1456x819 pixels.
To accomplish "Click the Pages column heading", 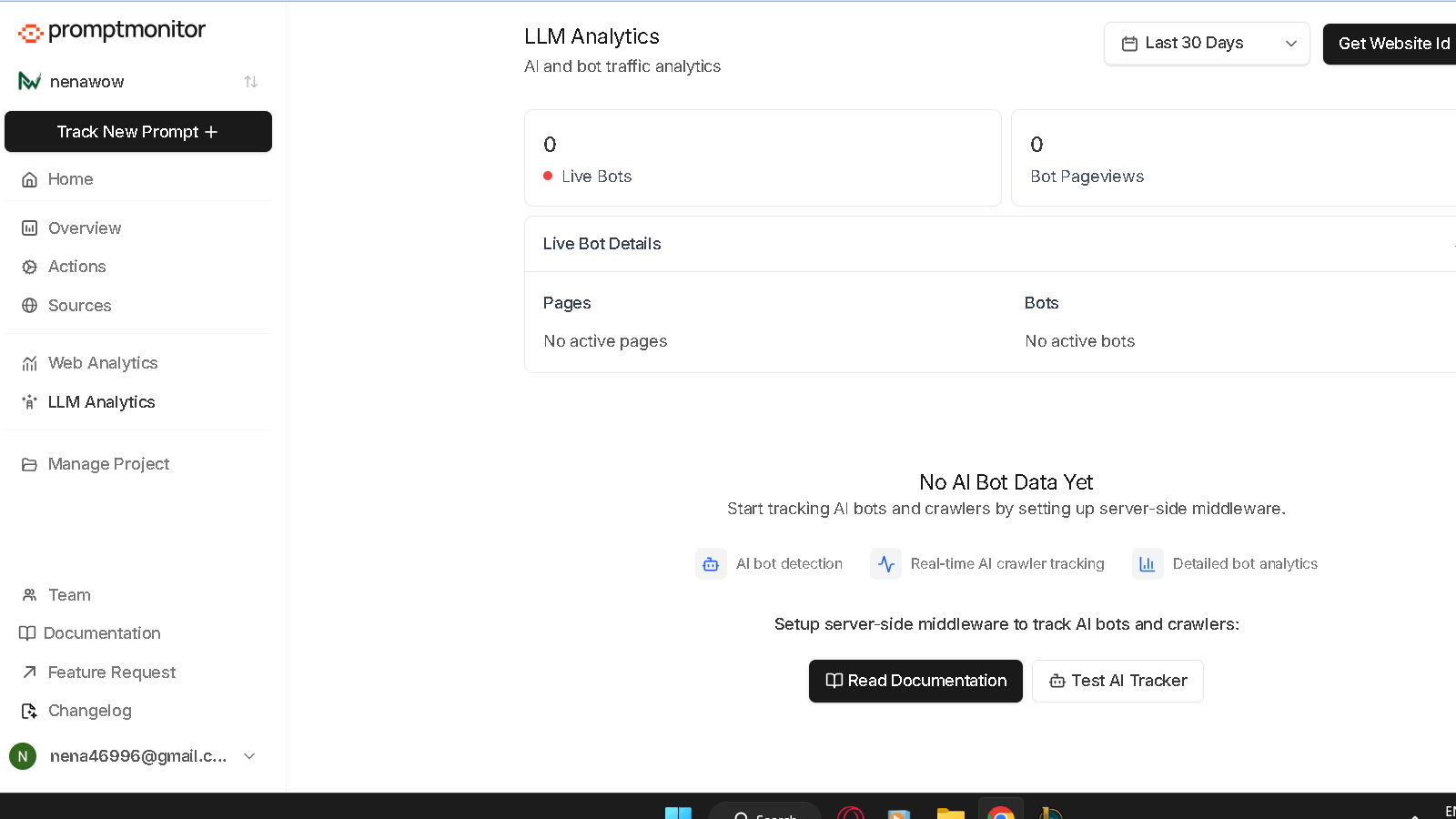I will (x=567, y=303).
